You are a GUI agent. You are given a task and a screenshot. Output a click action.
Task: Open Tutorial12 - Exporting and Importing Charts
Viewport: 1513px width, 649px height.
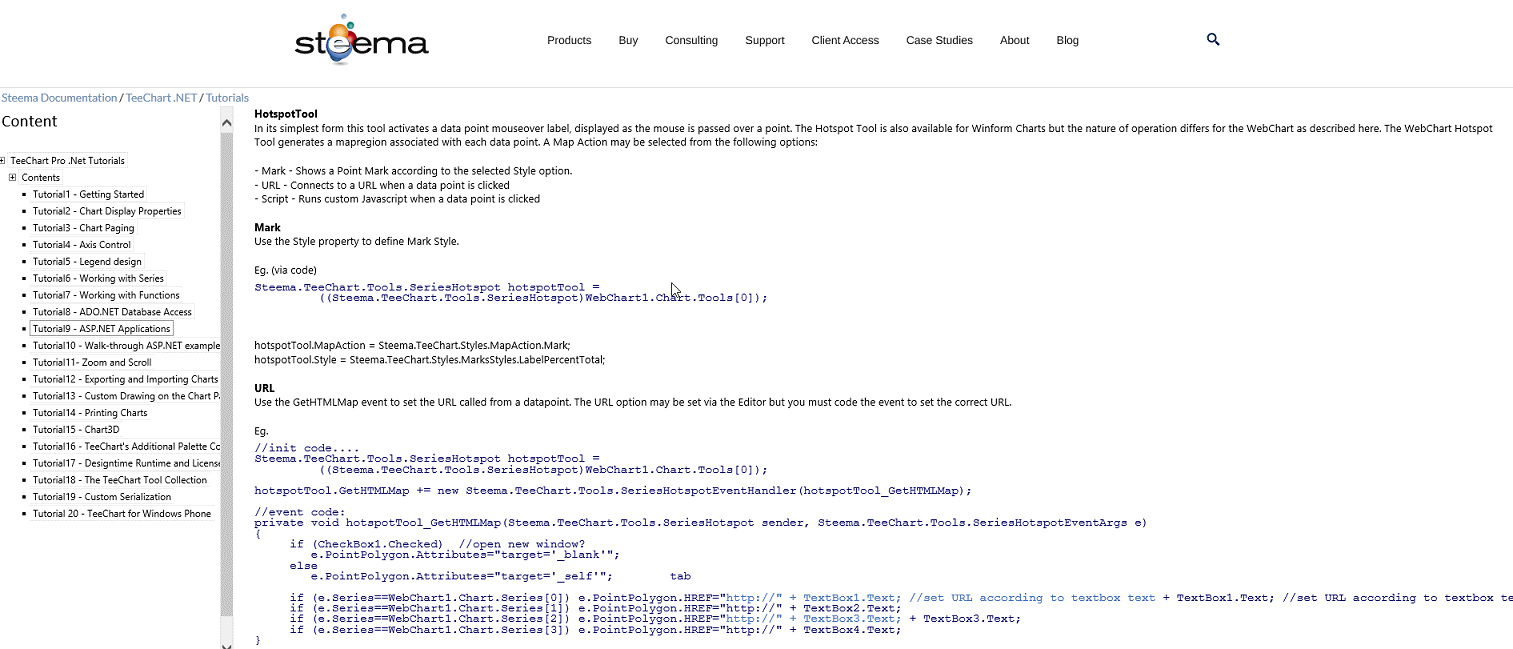click(x=125, y=379)
